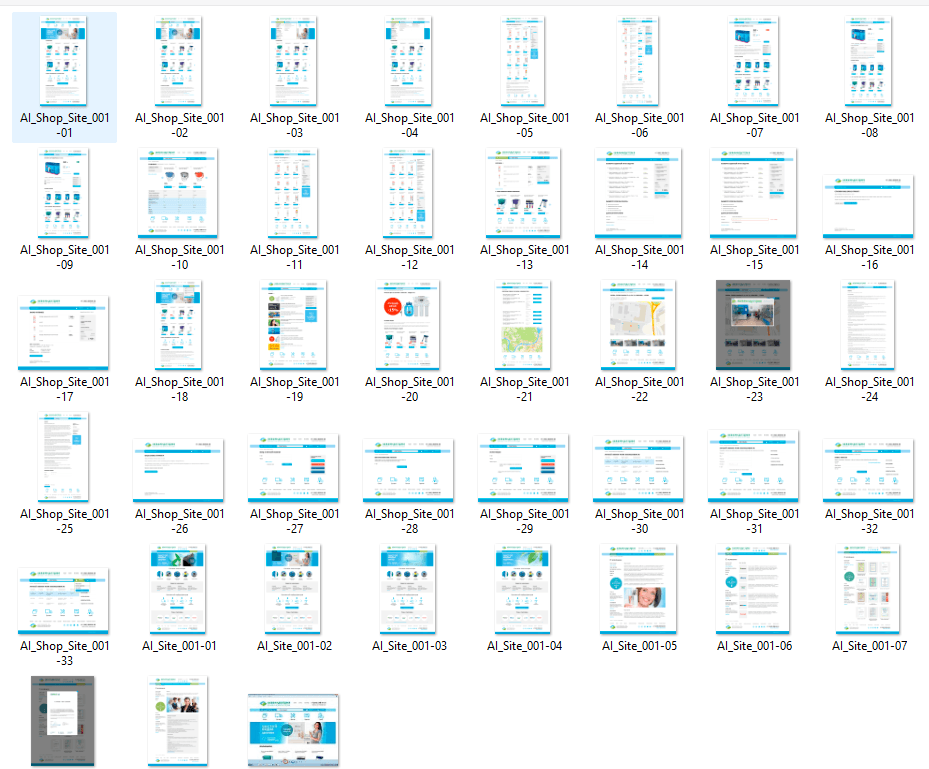Image resolution: width=929 pixels, height=769 pixels.
Task: Click the file name text AI_Shop_Site_001-10
Action: point(180,257)
